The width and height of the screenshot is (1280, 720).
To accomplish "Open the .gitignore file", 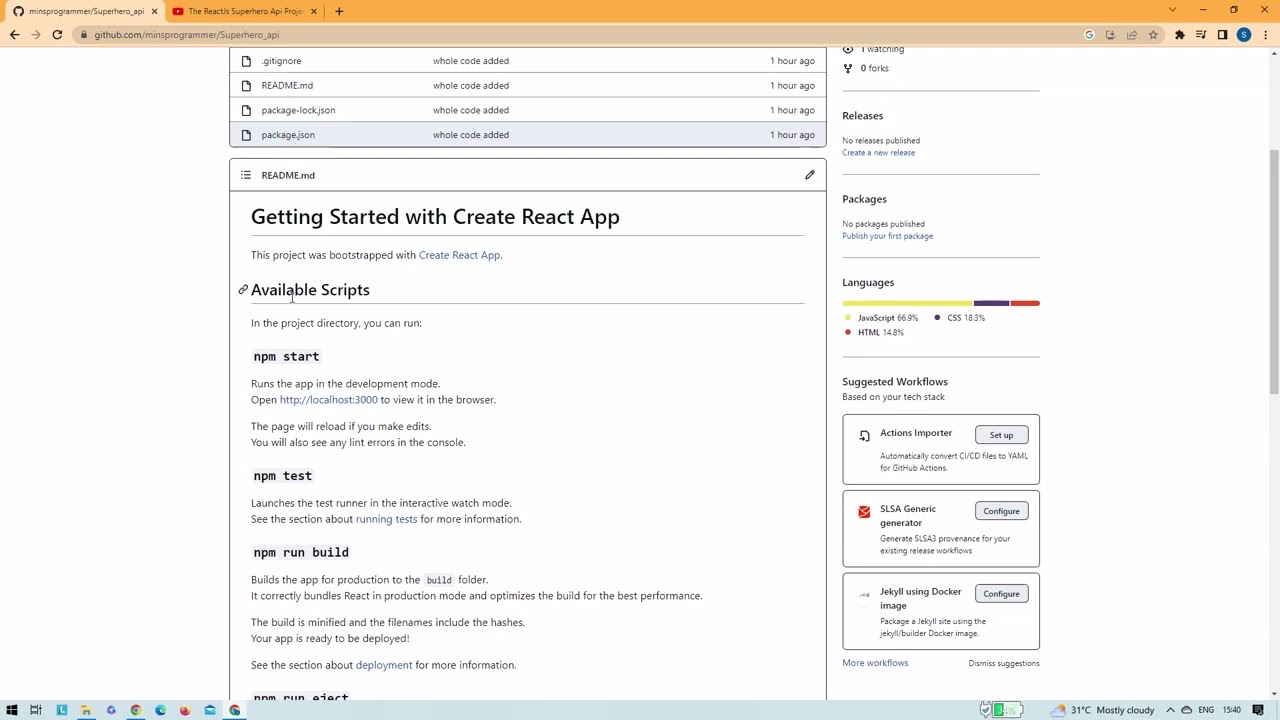I will [x=281, y=61].
